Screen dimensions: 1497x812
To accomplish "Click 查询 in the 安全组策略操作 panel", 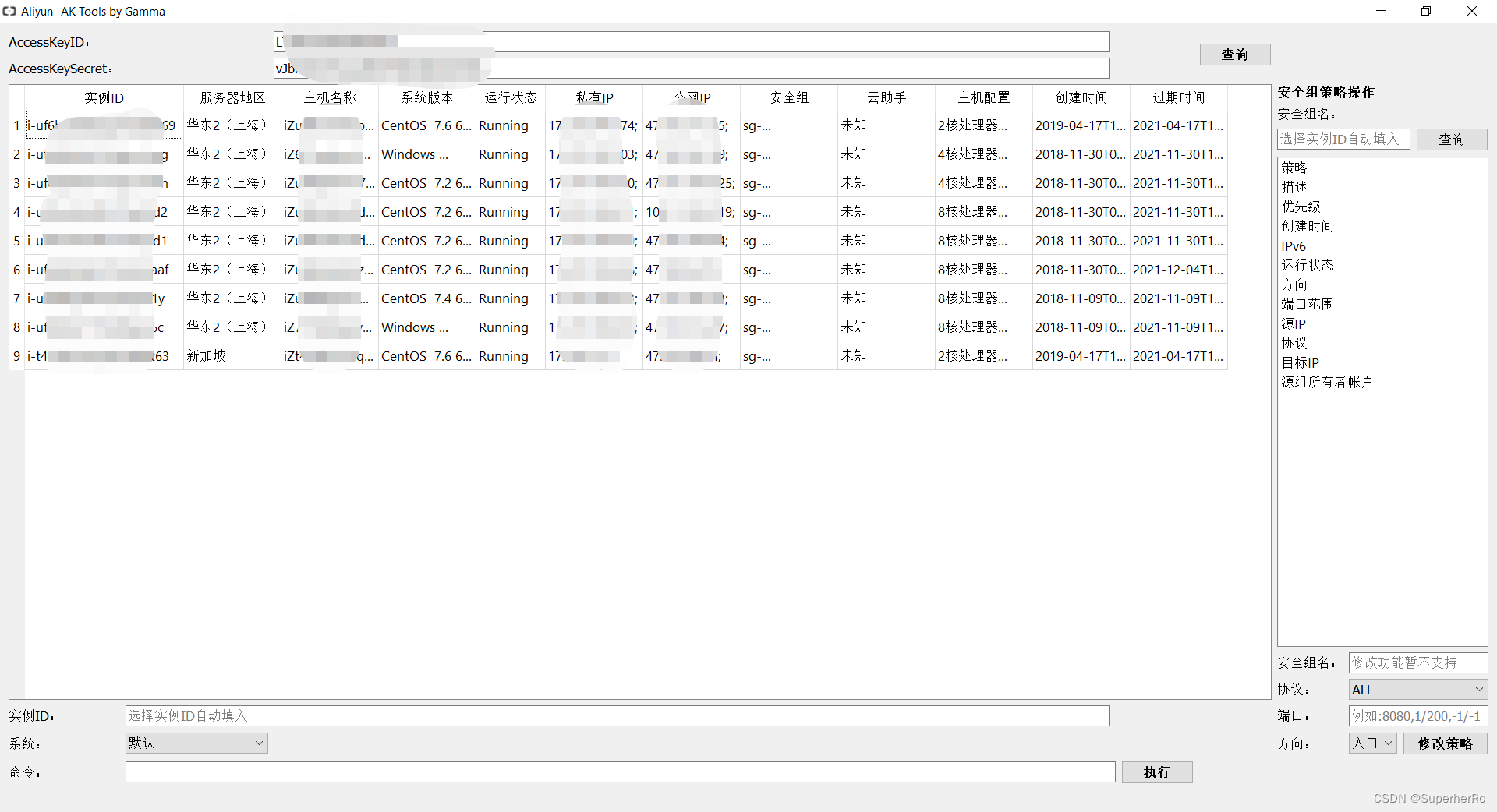I will [x=1451, y=139].
